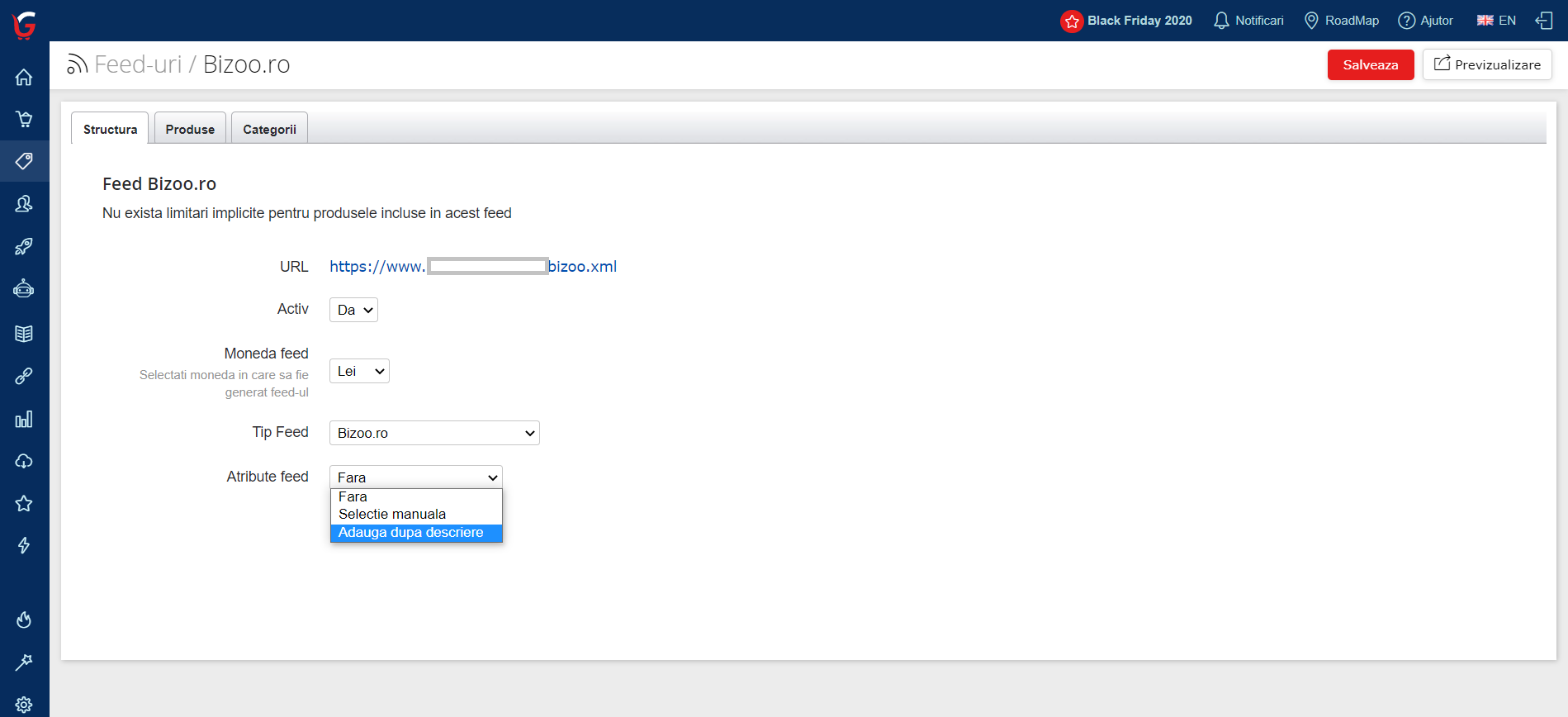
Task: Click the Black Friday star badge icon
Action: click(1072, 21)
